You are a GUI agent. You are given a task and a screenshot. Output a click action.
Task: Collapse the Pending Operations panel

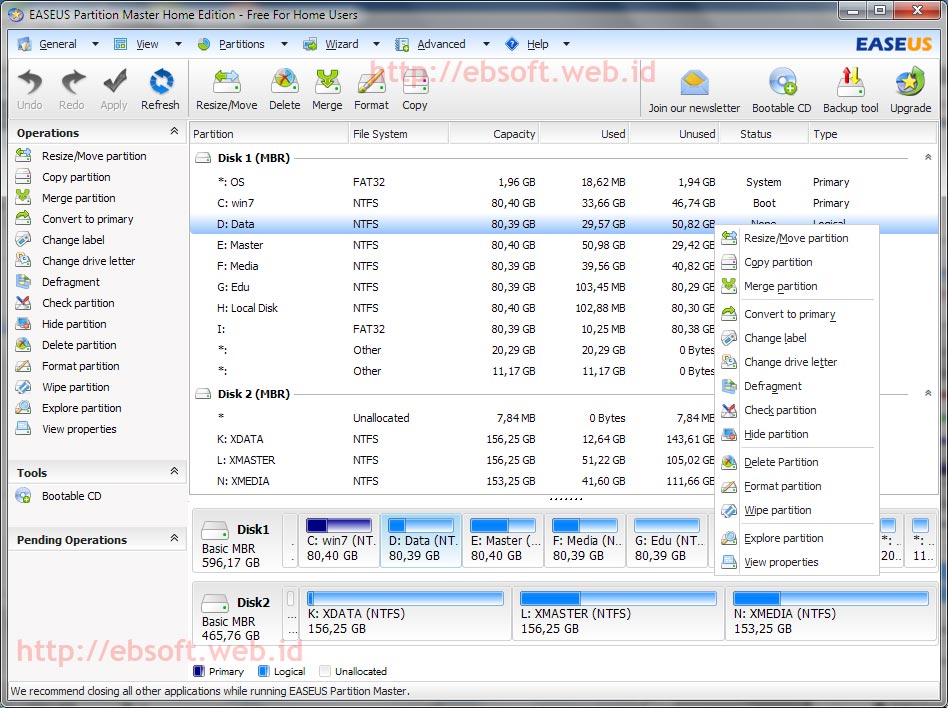point(174,538)
